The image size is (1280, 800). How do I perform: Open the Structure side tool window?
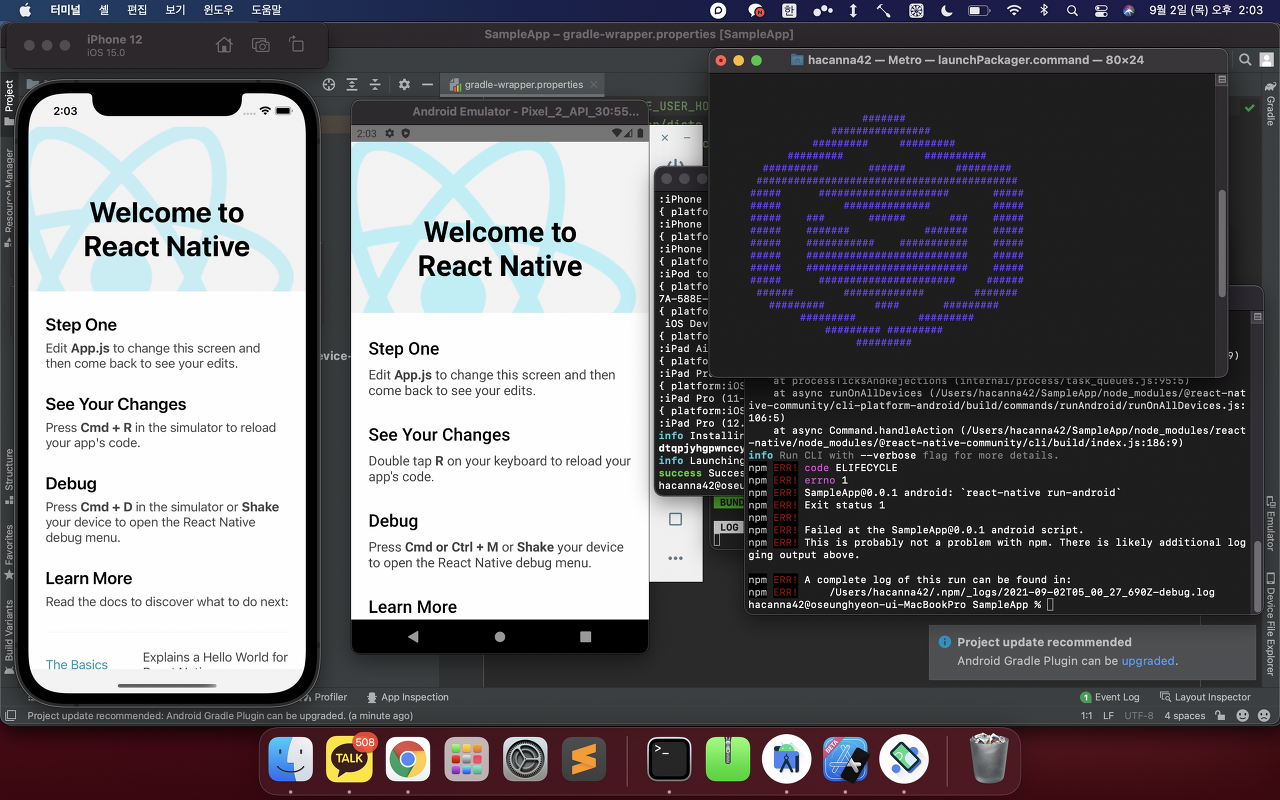point(9,476)
